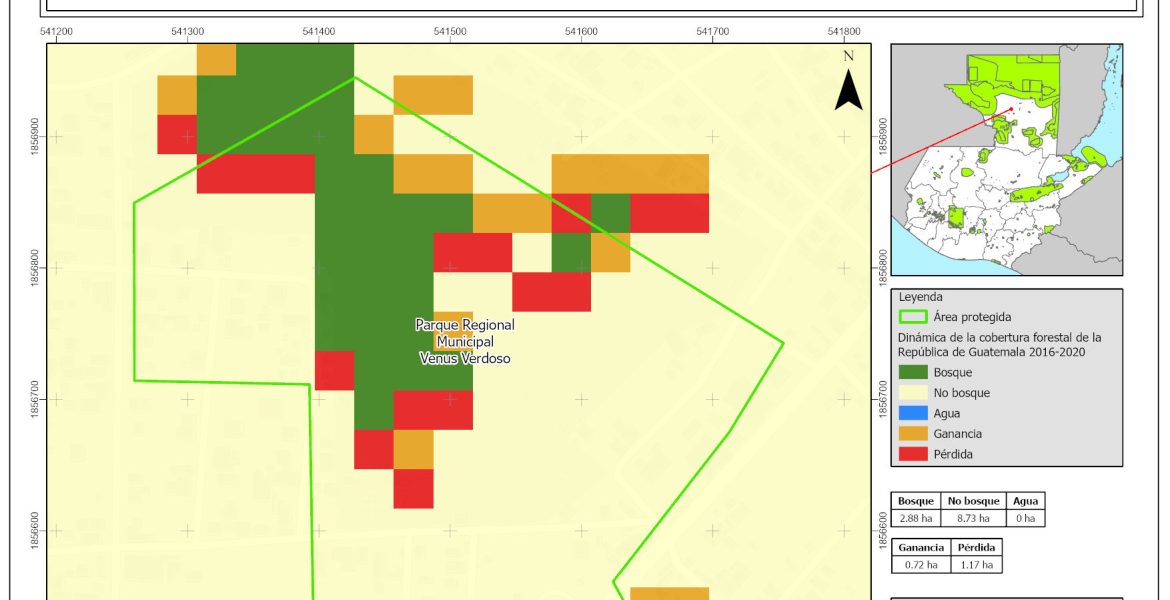Viewport: 1170px width, 600px height.
Task: Click the blue Agua legend swatch
Action: click(914, 413)
